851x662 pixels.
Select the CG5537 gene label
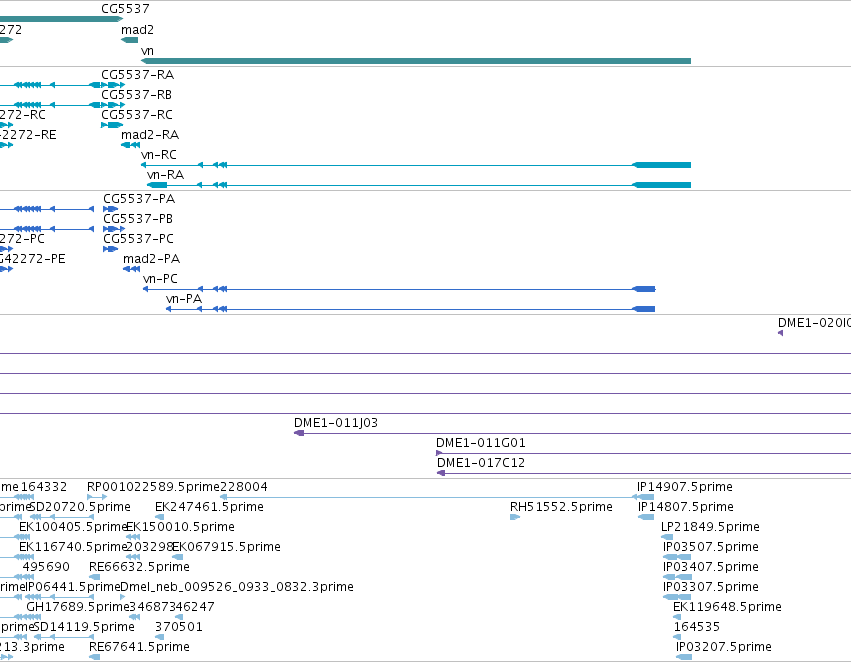click(125, 9)
